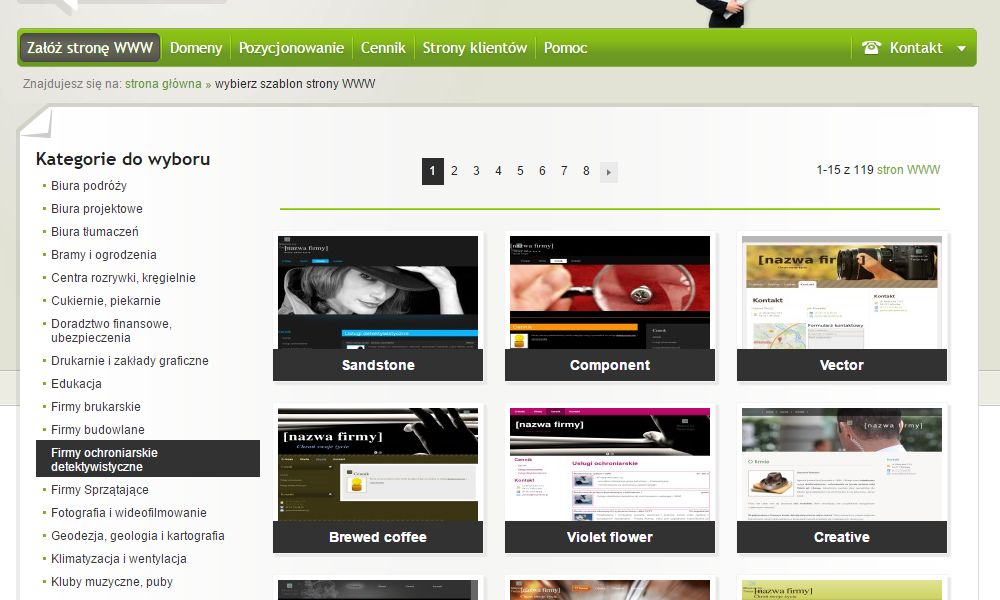Select the Edukacja category

pyautogui.click(x=76, y=383)
